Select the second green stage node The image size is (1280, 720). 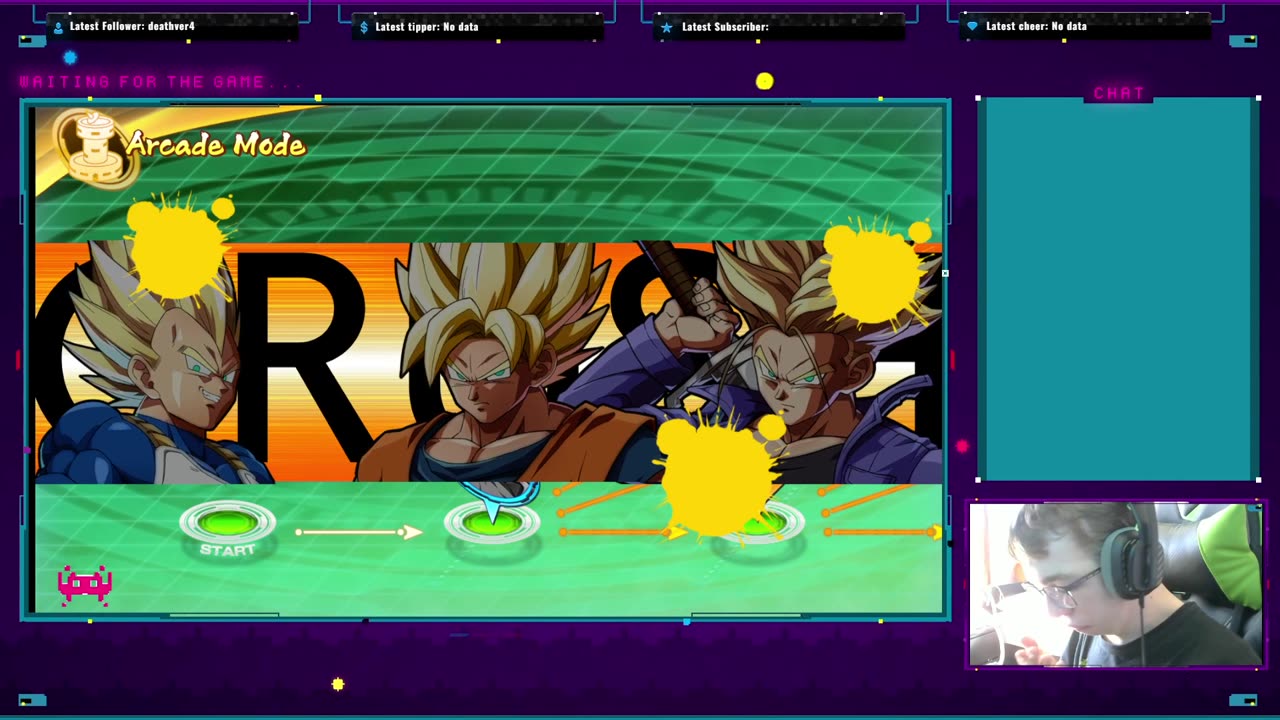[x=492, y=523]
